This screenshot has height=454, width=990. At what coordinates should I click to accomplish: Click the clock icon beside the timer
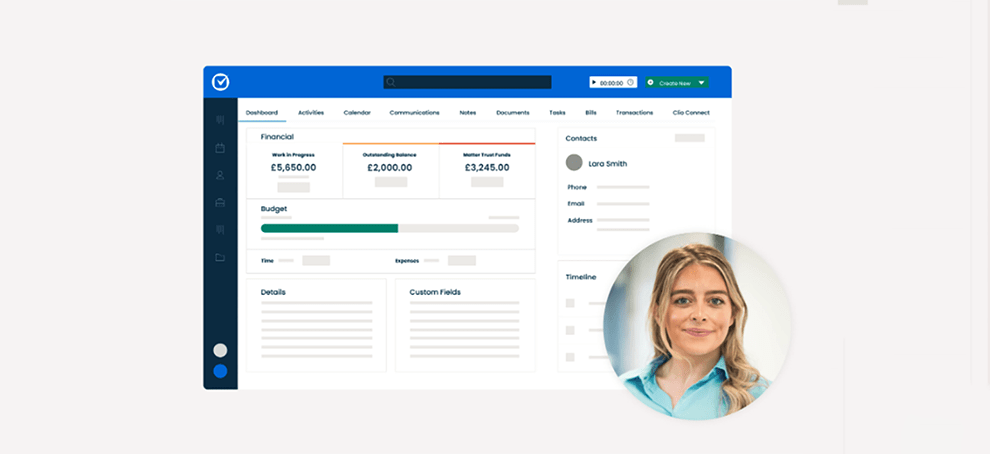click(630, 82)
